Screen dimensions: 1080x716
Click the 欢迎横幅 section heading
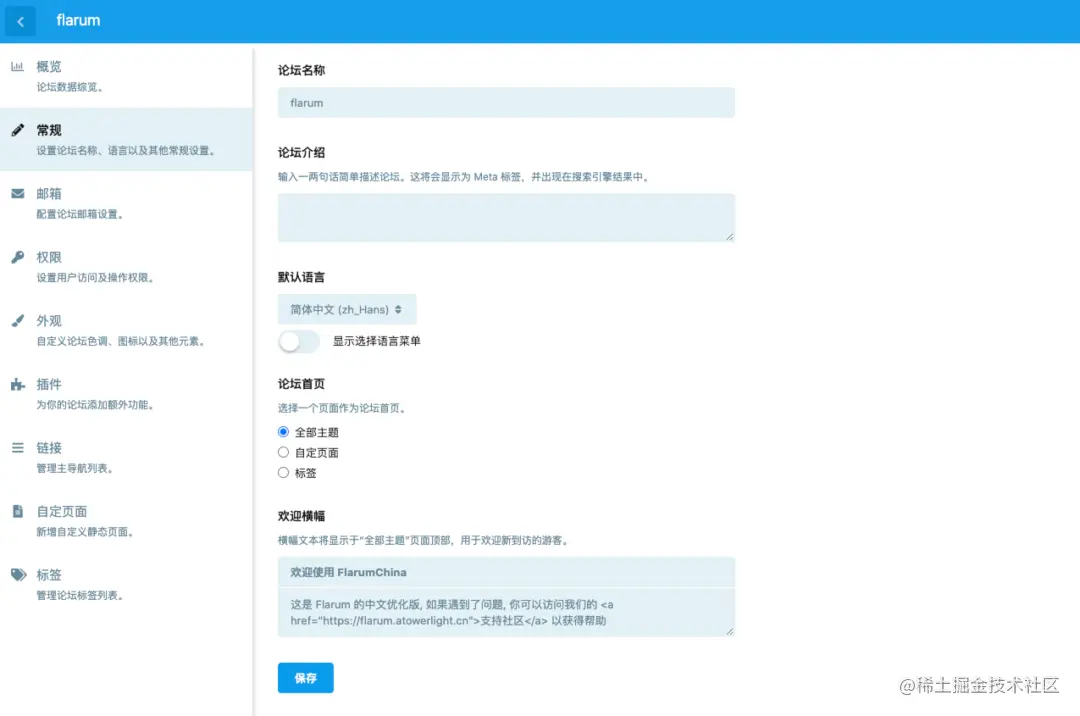coord(302,516)
